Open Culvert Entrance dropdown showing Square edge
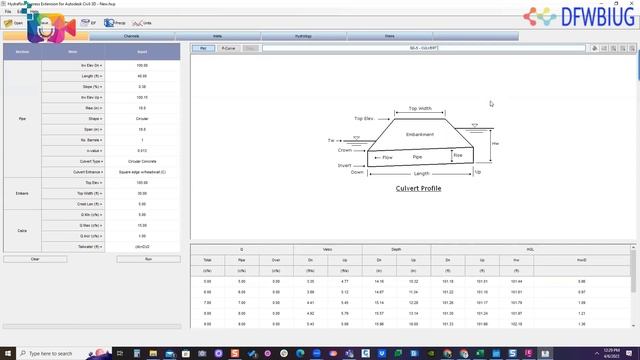 pyautogui.click(x=142, y=172)
